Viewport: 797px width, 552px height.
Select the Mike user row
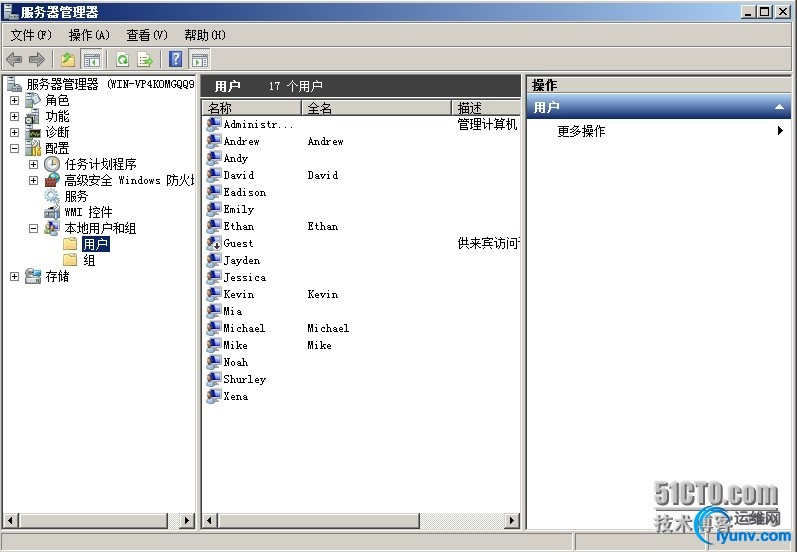362,346
